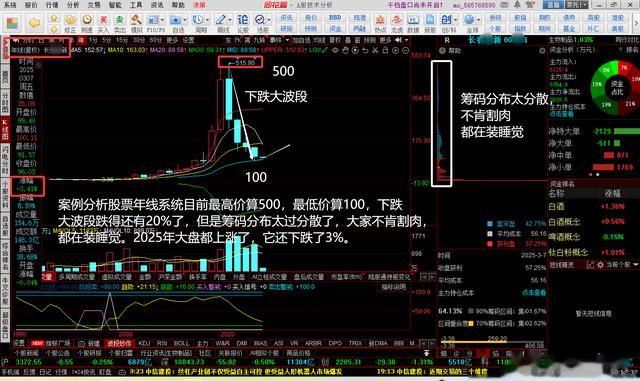Open the 分析 menu in the menu bar
The height and width of the screenshot is (381, 640).
coord(73,5)
